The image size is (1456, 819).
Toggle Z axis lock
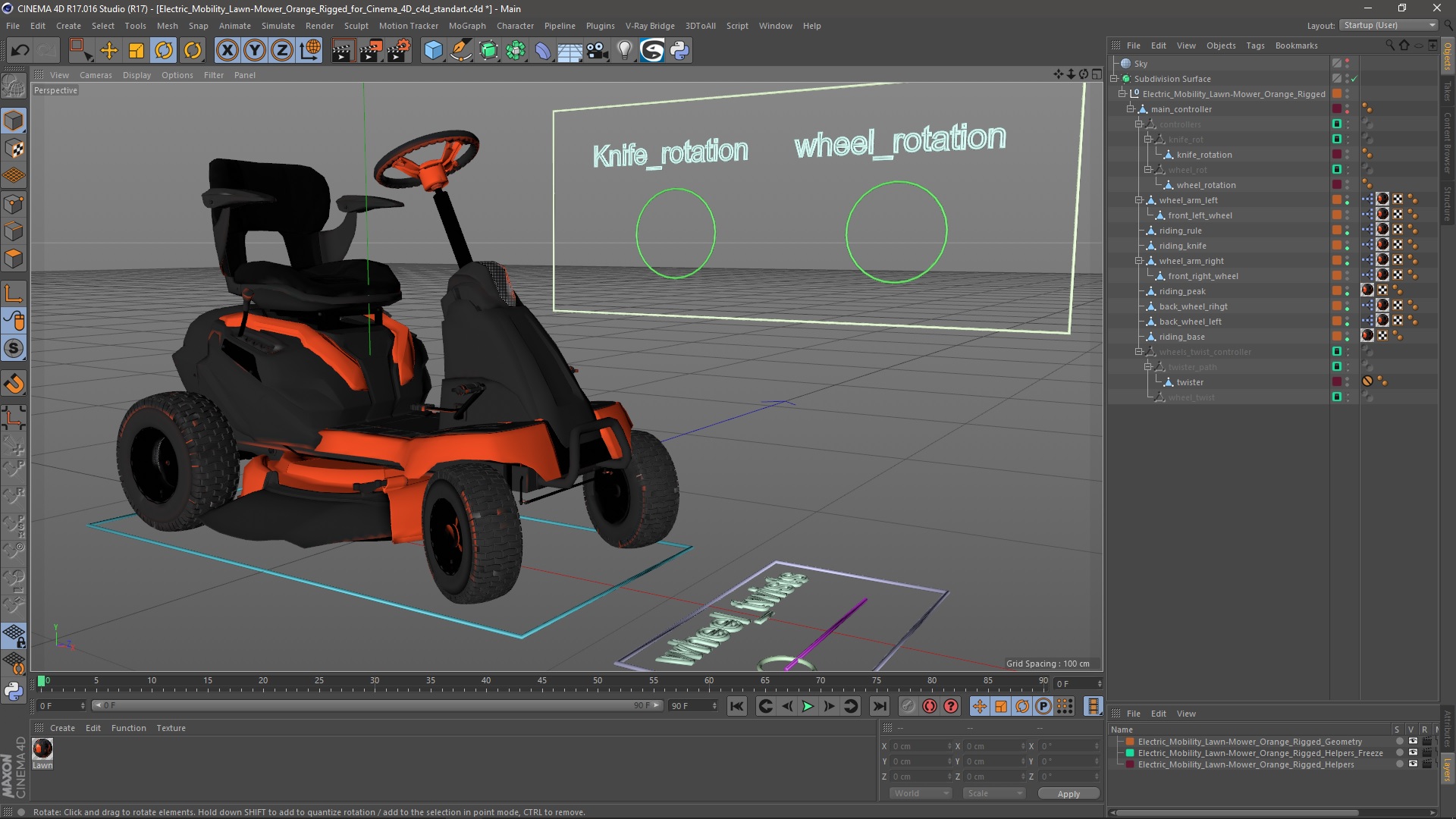(282, 51)
